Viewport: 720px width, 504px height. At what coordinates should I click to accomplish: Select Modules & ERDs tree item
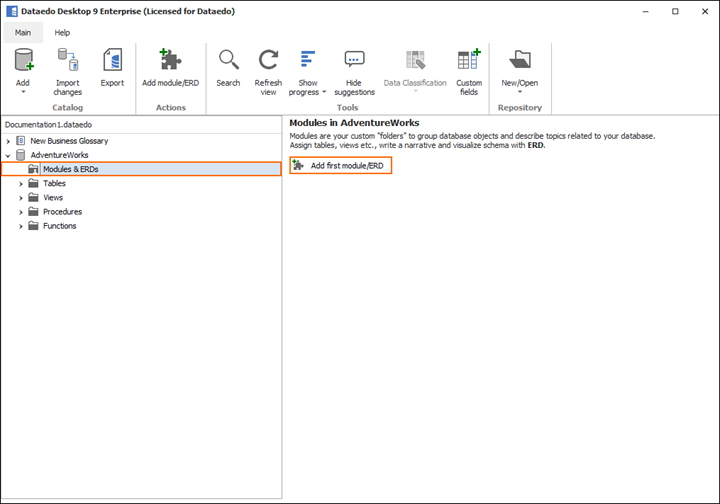tap(70, 170)
